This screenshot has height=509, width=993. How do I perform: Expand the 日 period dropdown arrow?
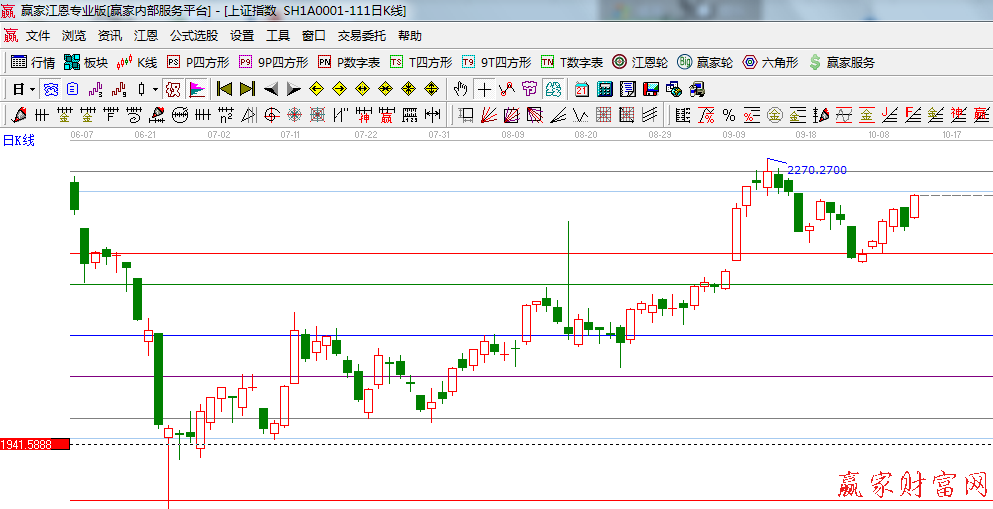click(32, 89)
